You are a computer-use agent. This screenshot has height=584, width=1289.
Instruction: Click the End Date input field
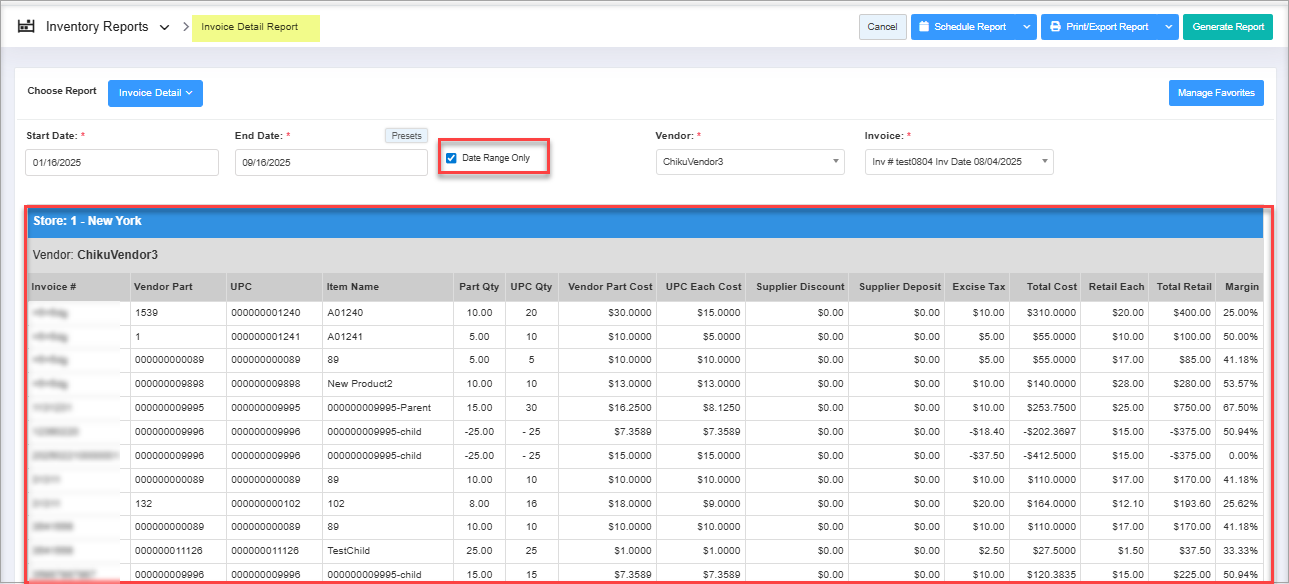(331, 162)
